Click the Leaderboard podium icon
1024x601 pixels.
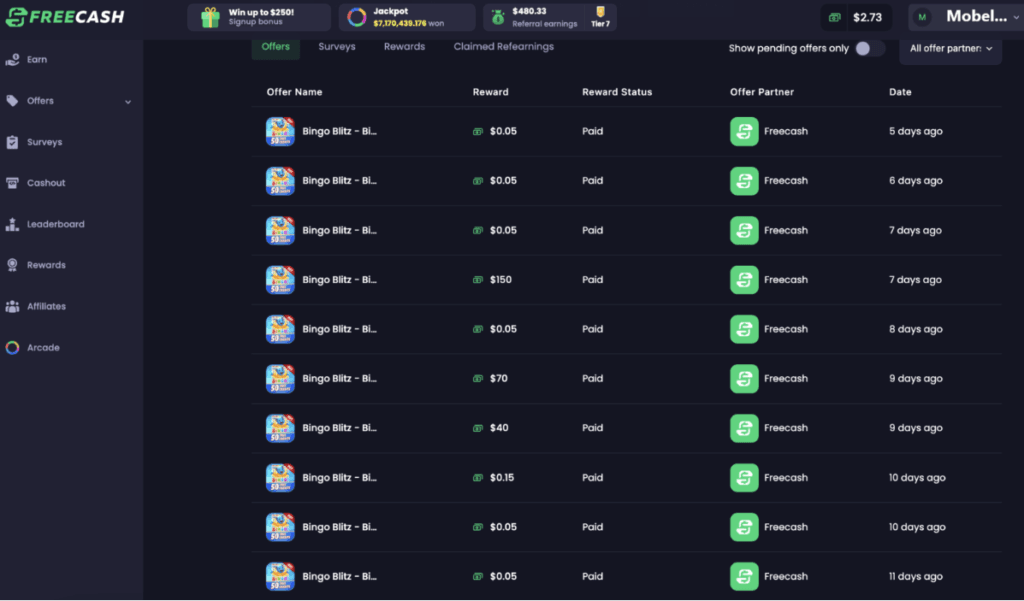click(x=12, y=224)
